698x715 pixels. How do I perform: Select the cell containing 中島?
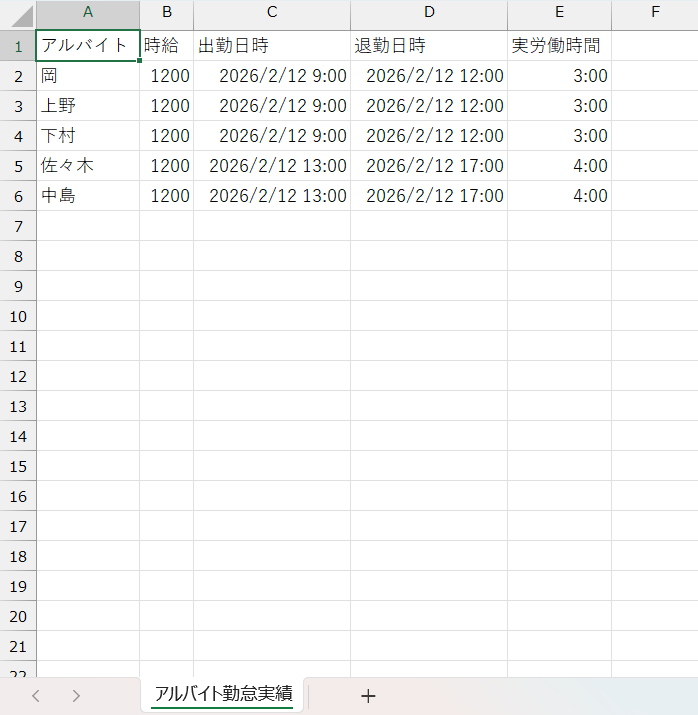tap(88, 196)
